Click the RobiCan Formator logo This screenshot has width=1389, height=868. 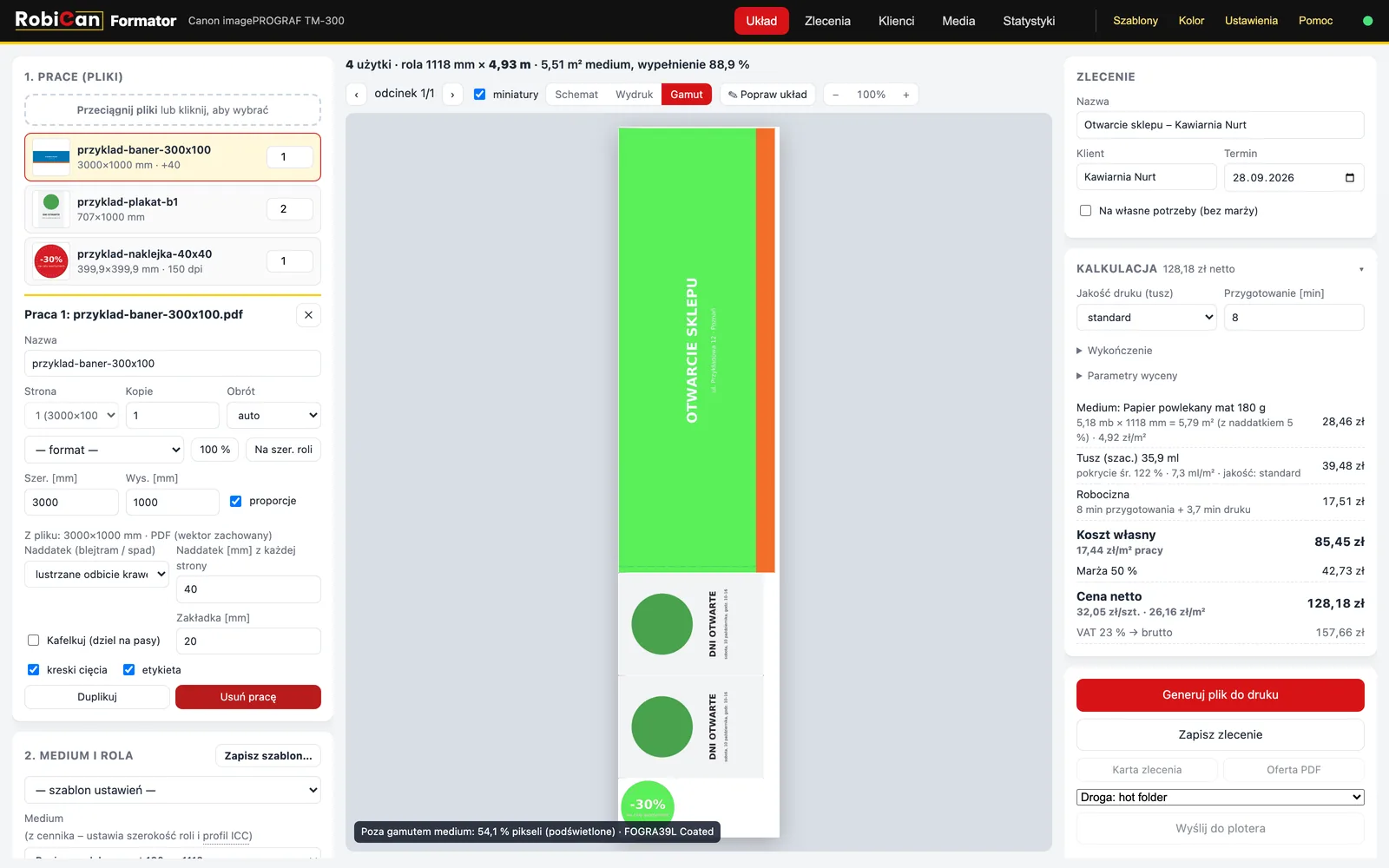[x=95, y=20]
